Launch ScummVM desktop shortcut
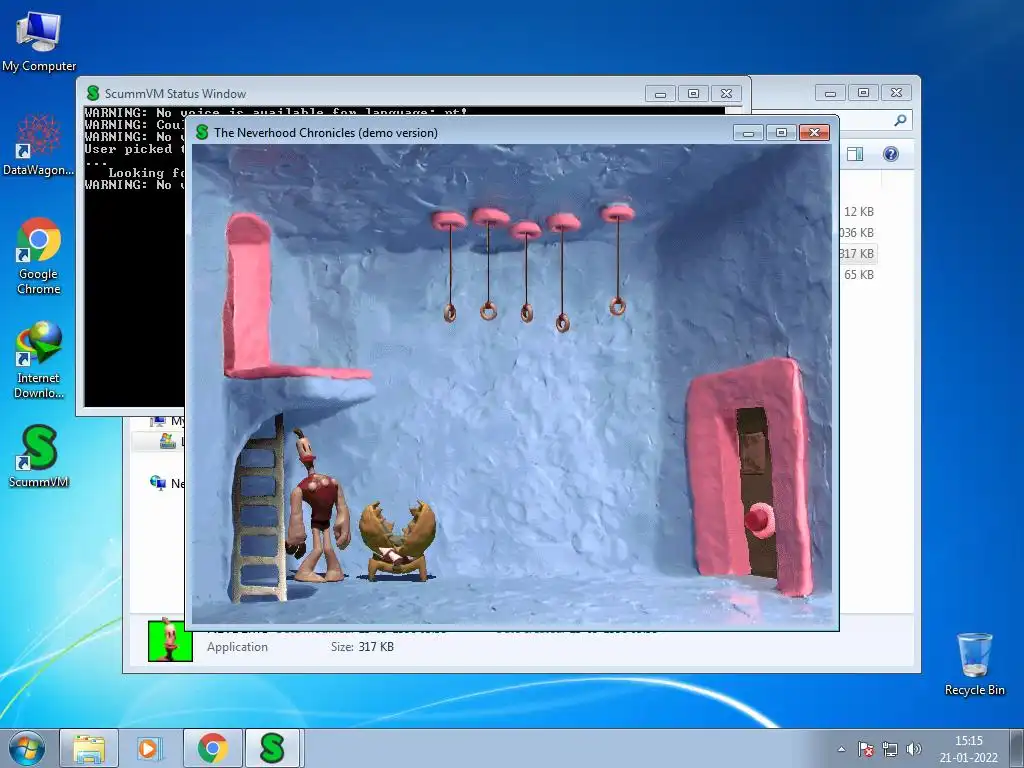Viewport: 1024px width, 768px height. point(39,456)
